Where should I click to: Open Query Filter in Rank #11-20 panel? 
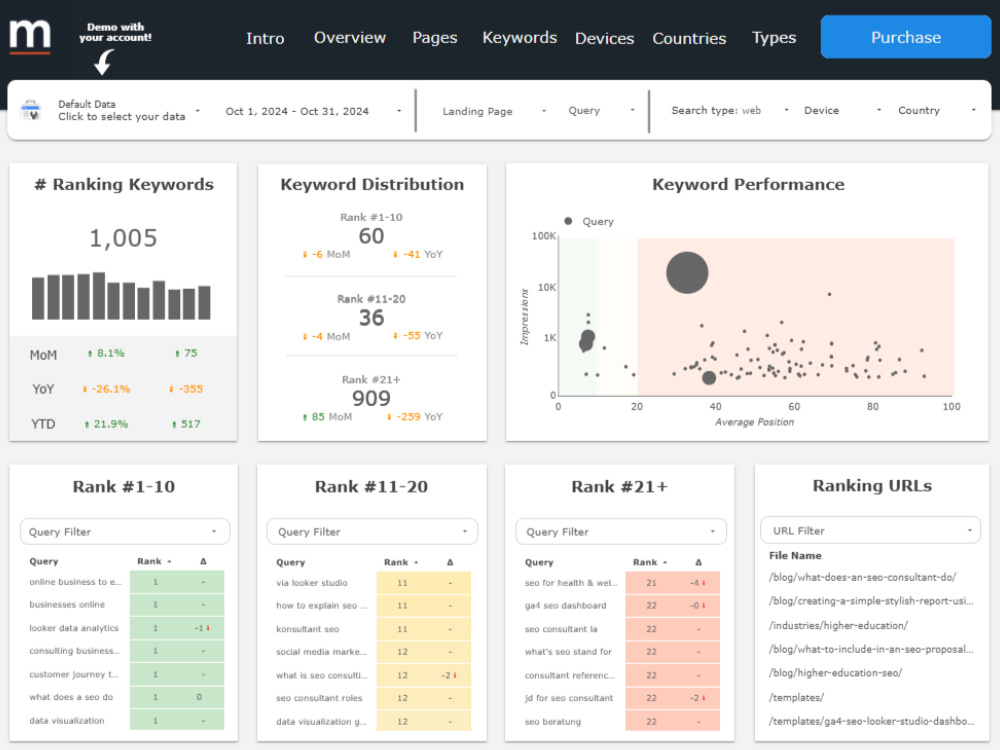point(372,532)
